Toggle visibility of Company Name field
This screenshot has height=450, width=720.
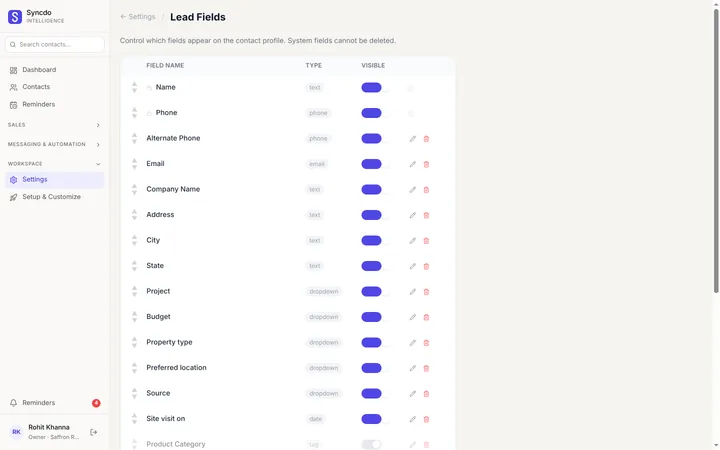point(371,190)
